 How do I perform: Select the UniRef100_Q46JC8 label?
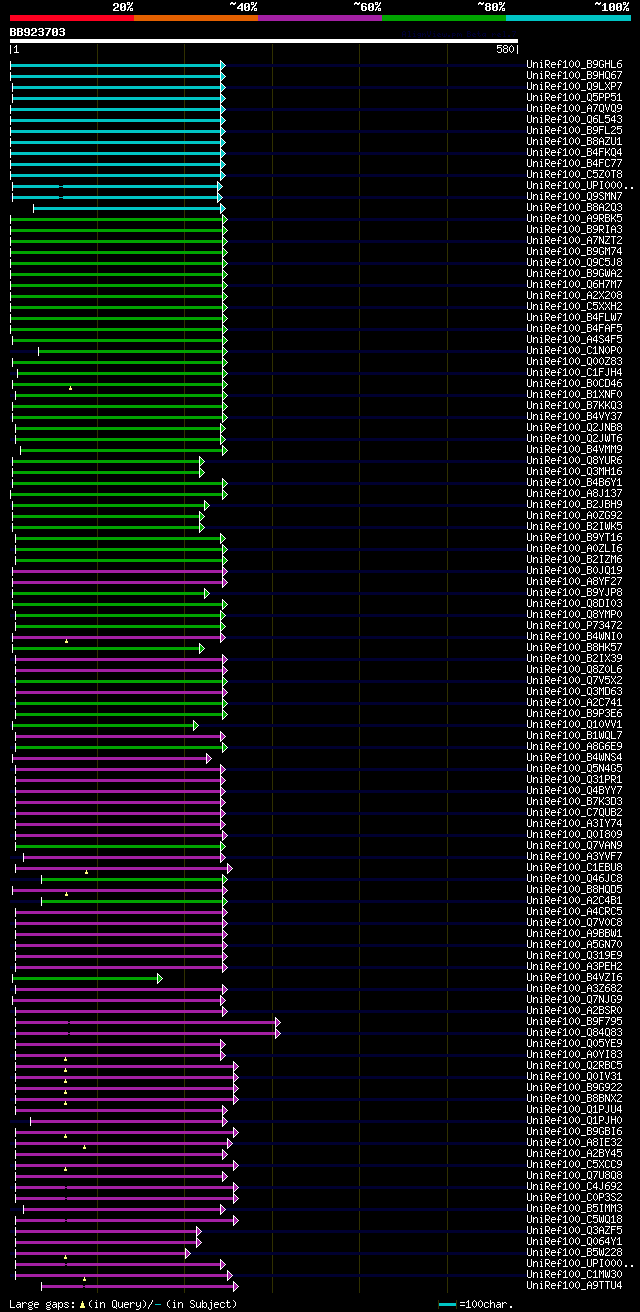click(574, 878)
